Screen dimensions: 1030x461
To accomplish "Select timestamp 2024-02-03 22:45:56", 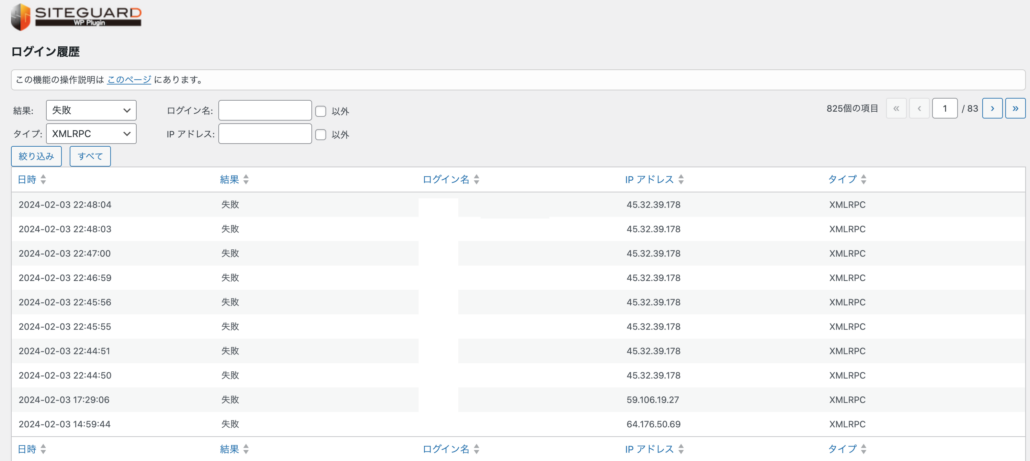I will (x=65, y=302).
